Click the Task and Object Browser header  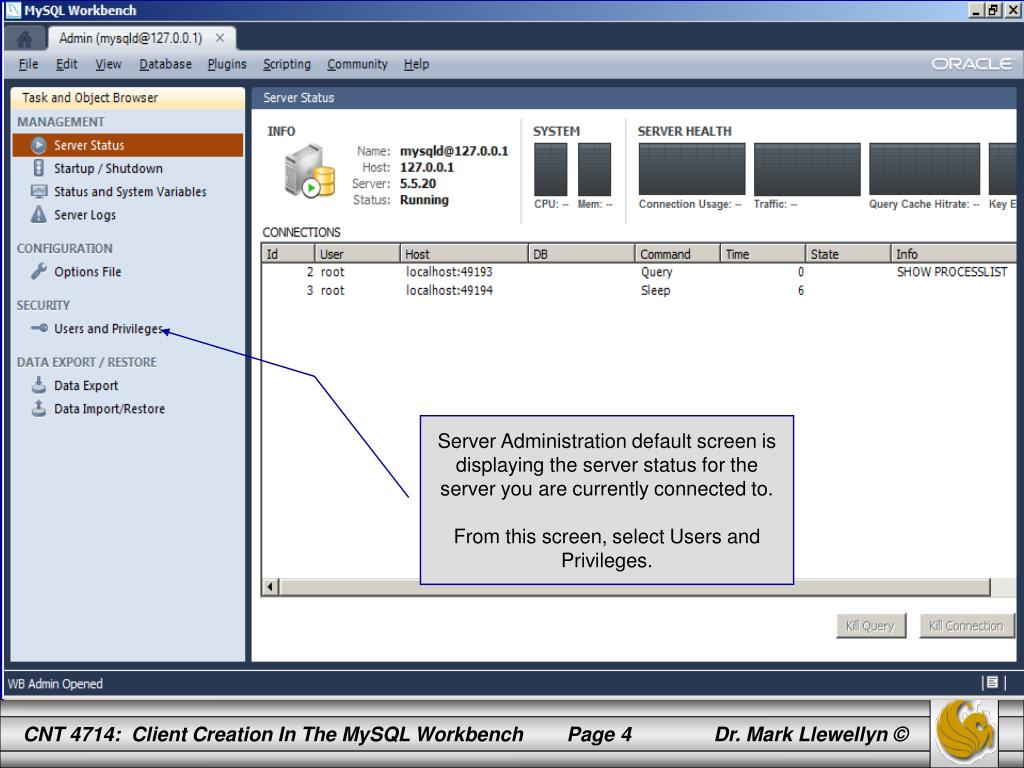click(128, 97)
